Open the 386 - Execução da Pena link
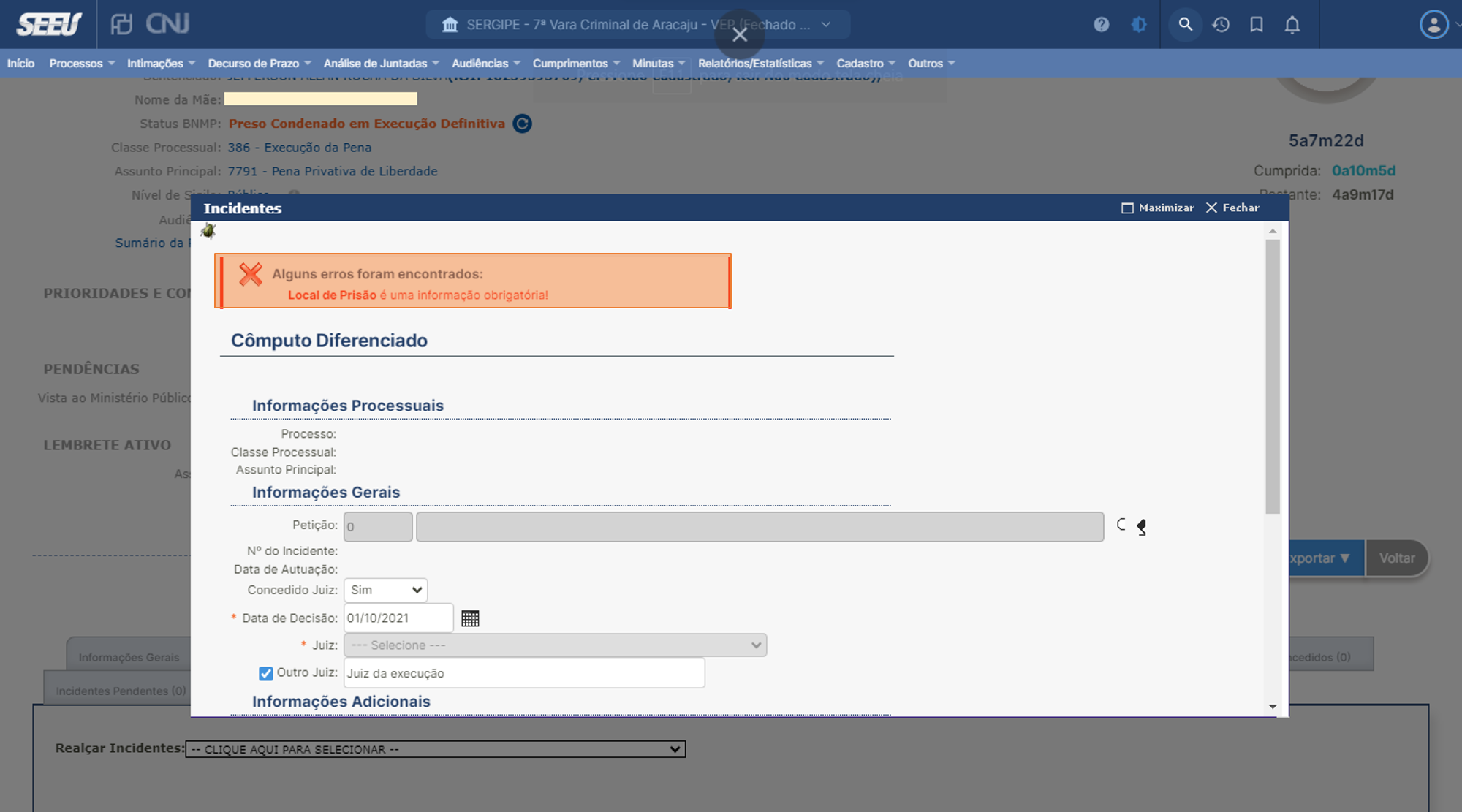Screen dimensions: 1462x812 click(x=300, y=148)
